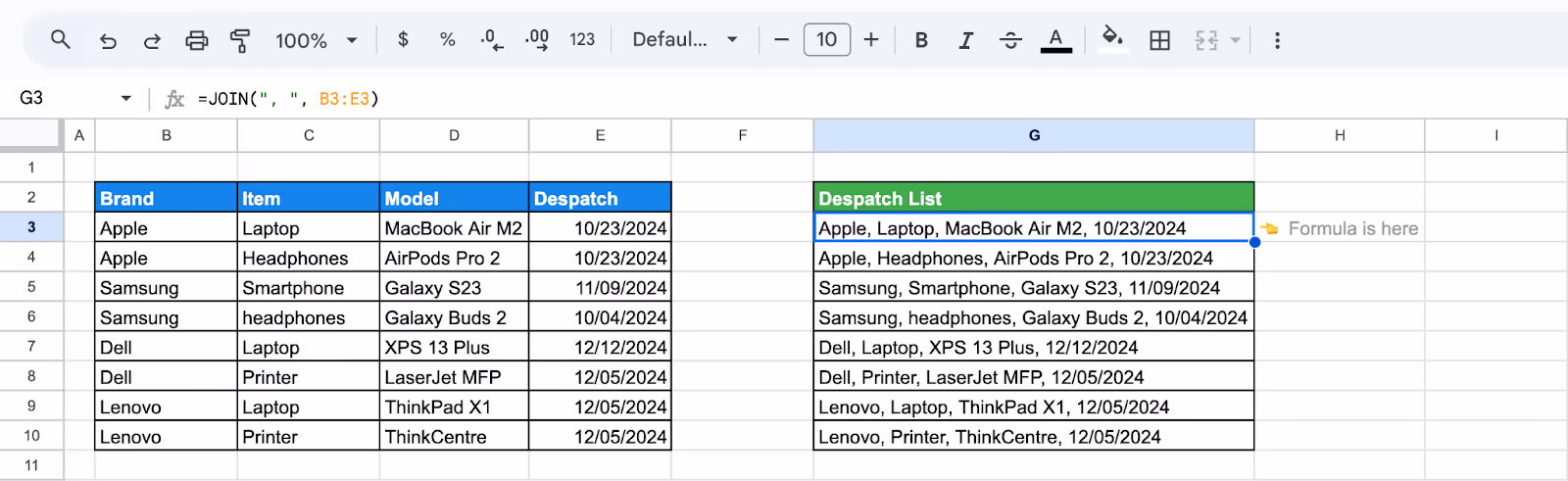Select row 3 header
Screen dimensions: 1568x481
(x=31, y=227)
